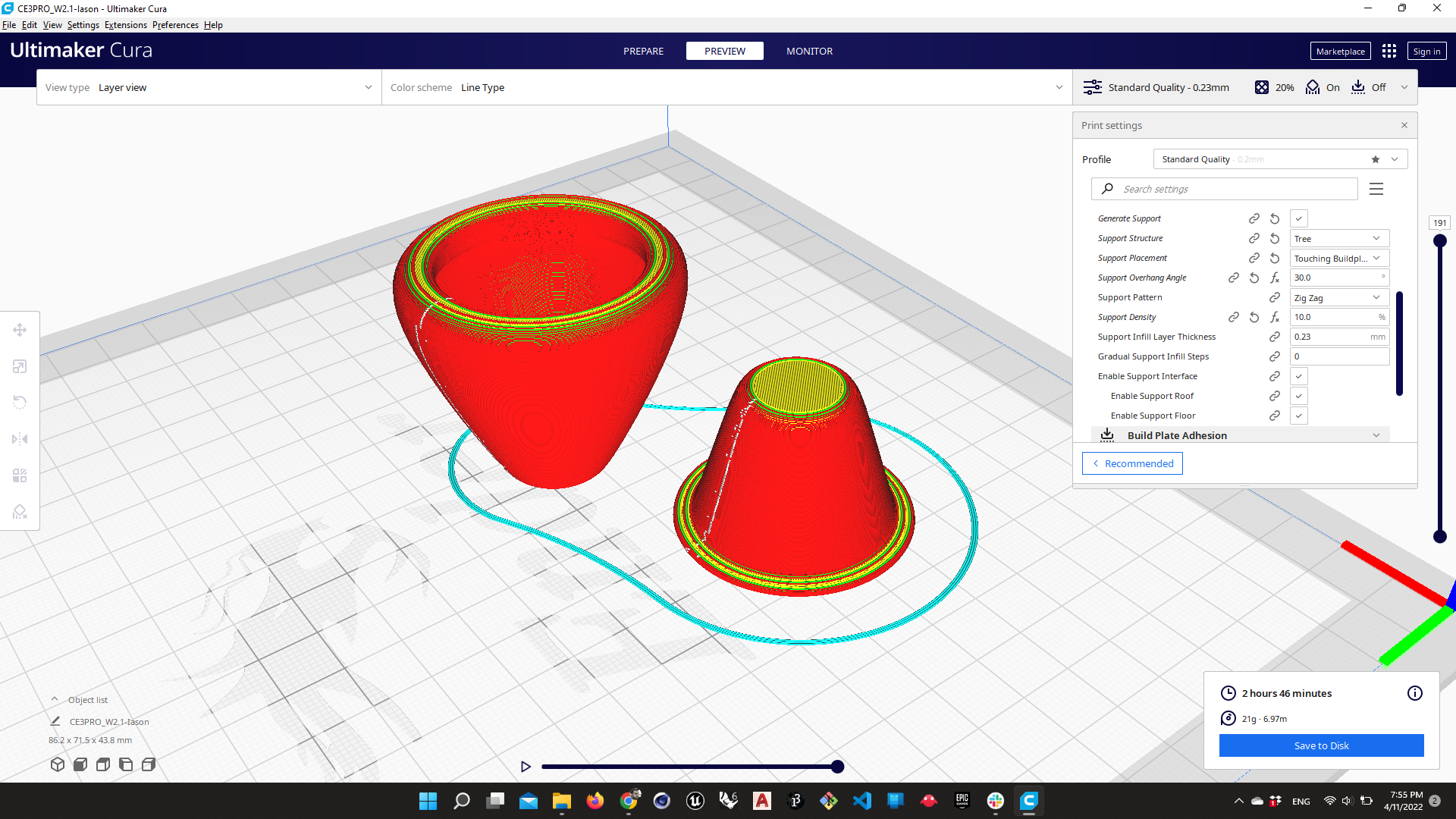1456x819 pixels.
Task: Click the top layer slider handle
Action: (1439, 240)
